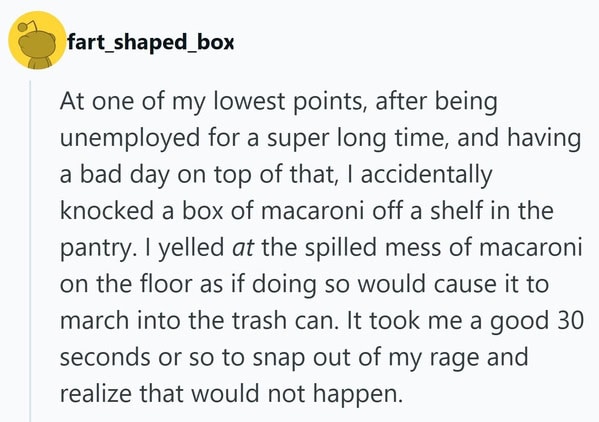Select the phrase "At one of my lowest points"
Viewport: 599px width, 422px height.
[x=213, y=102]
